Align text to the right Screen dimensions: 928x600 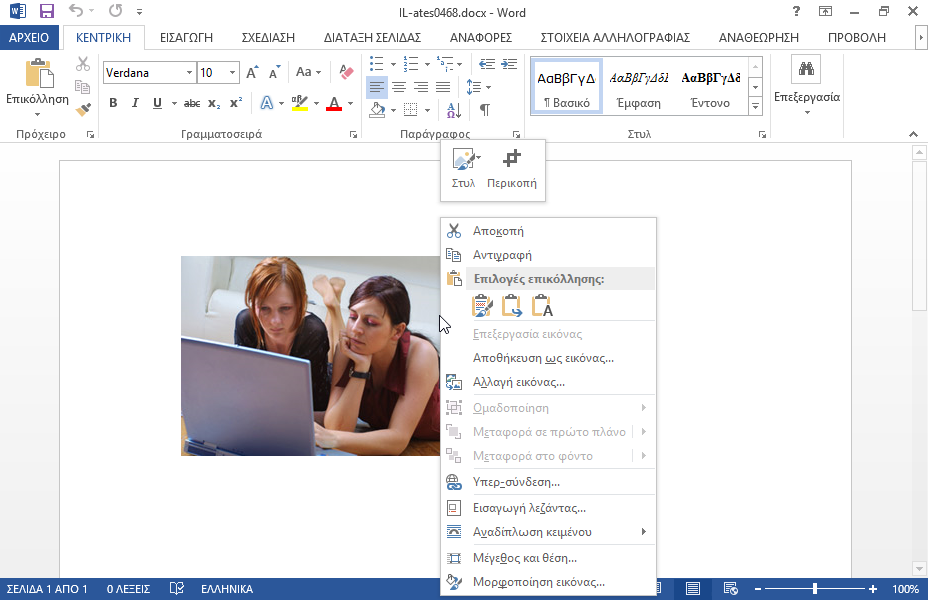(x=421, y=87)
